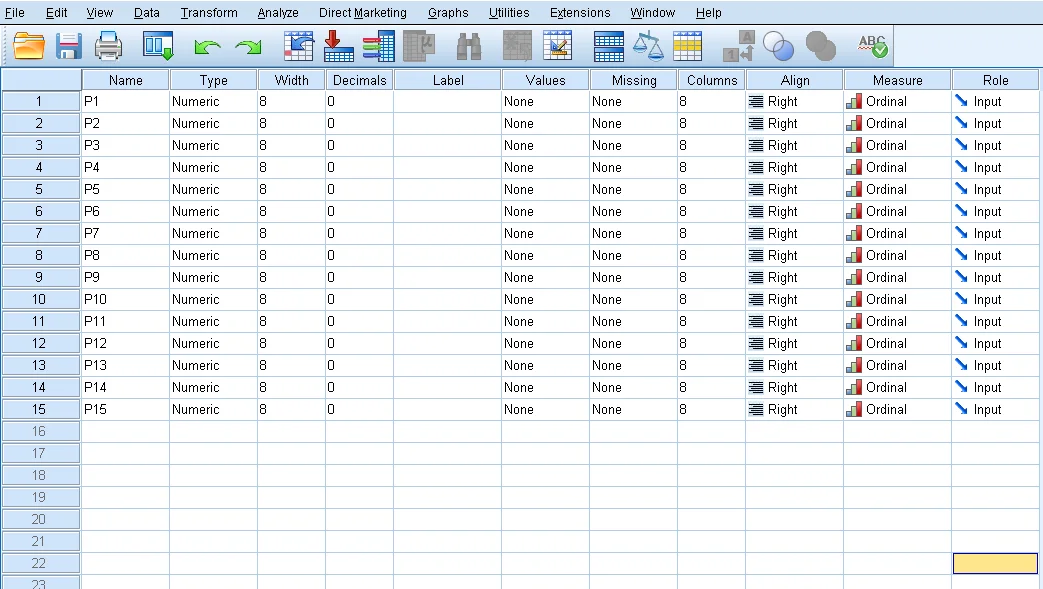Select row 10 by its row header
The width and height of the screenshot is (1043, 589).
pyautogui.click(x=40, y=299)
